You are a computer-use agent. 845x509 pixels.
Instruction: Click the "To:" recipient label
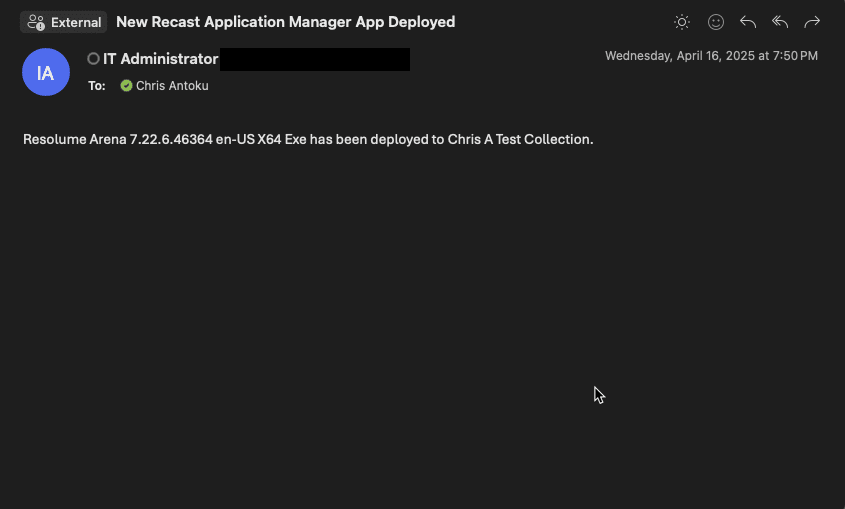pos(97,86)
